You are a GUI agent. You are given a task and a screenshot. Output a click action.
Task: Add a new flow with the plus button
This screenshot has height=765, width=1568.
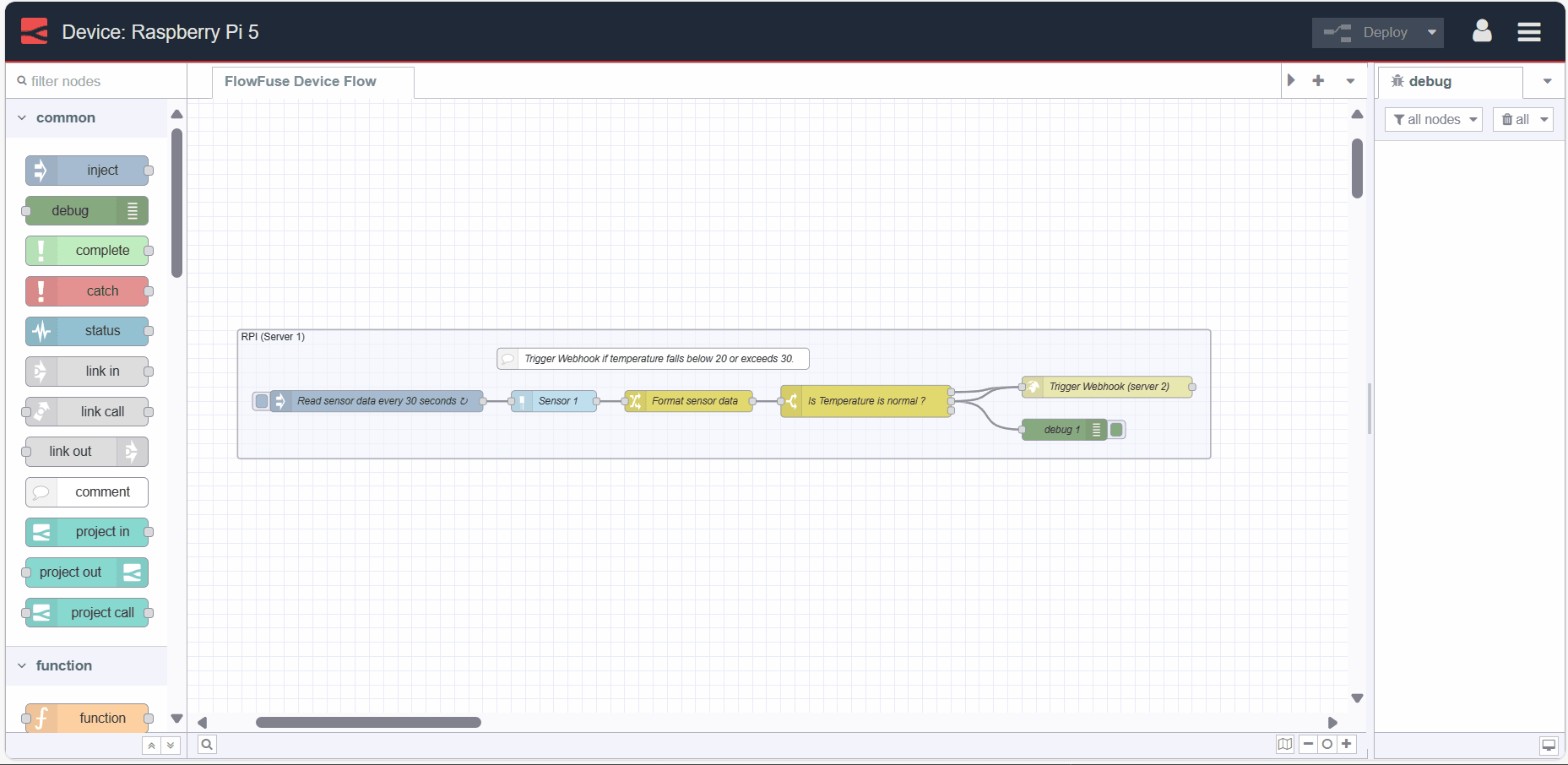point(1318,80)
